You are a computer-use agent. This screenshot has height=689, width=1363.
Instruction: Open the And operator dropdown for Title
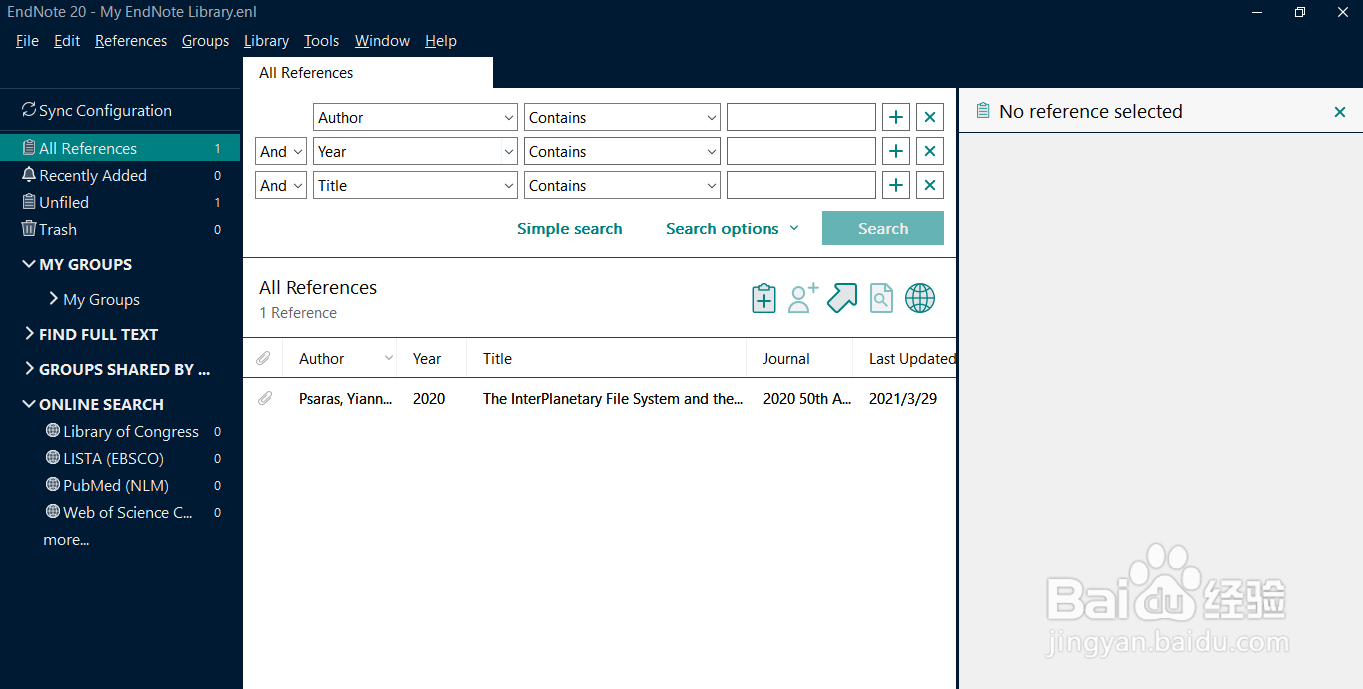point(281,186)
